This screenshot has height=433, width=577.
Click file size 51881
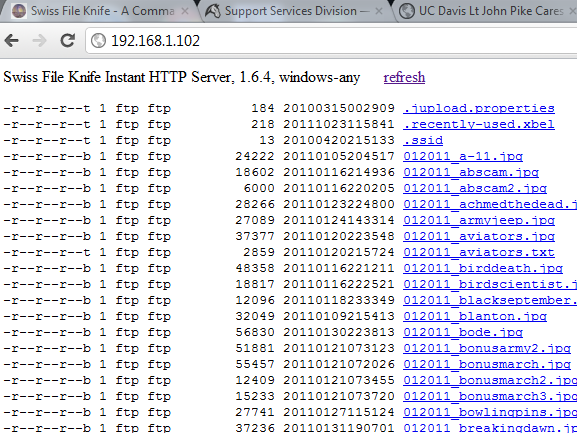click(x=255, y=348)
